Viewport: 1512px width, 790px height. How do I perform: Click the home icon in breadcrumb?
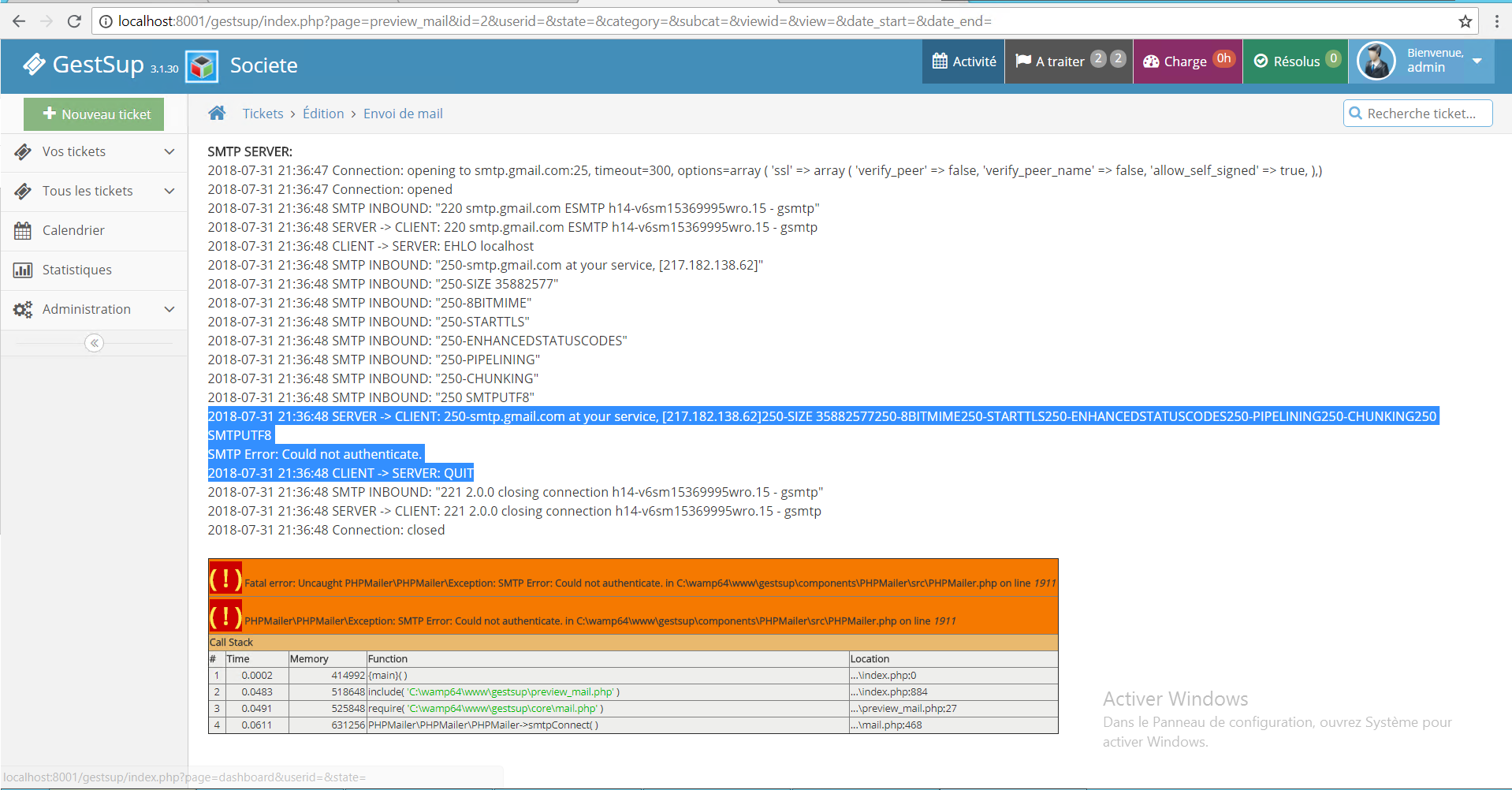[x=217, y=114]
